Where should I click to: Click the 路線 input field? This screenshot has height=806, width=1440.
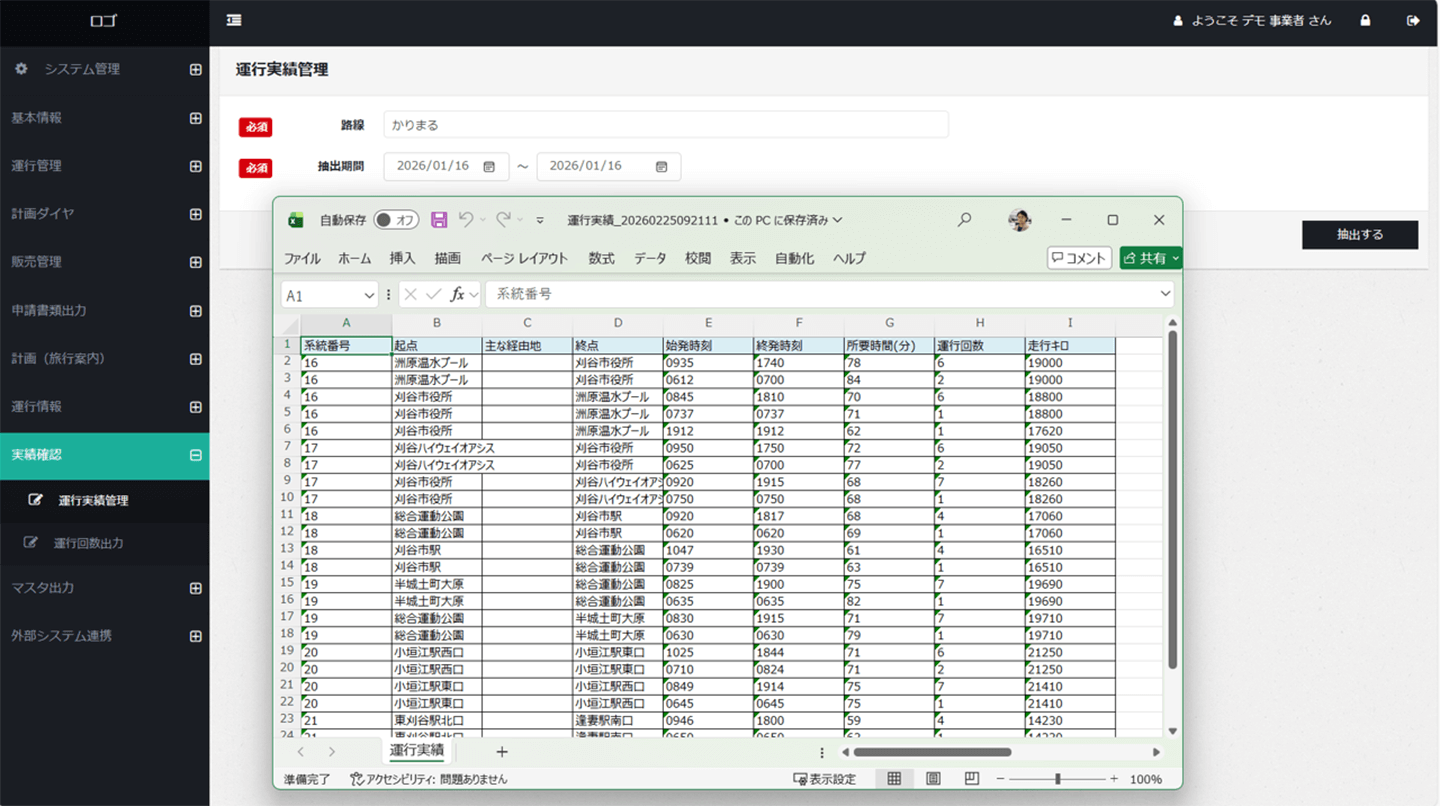(x=665, y=125)
